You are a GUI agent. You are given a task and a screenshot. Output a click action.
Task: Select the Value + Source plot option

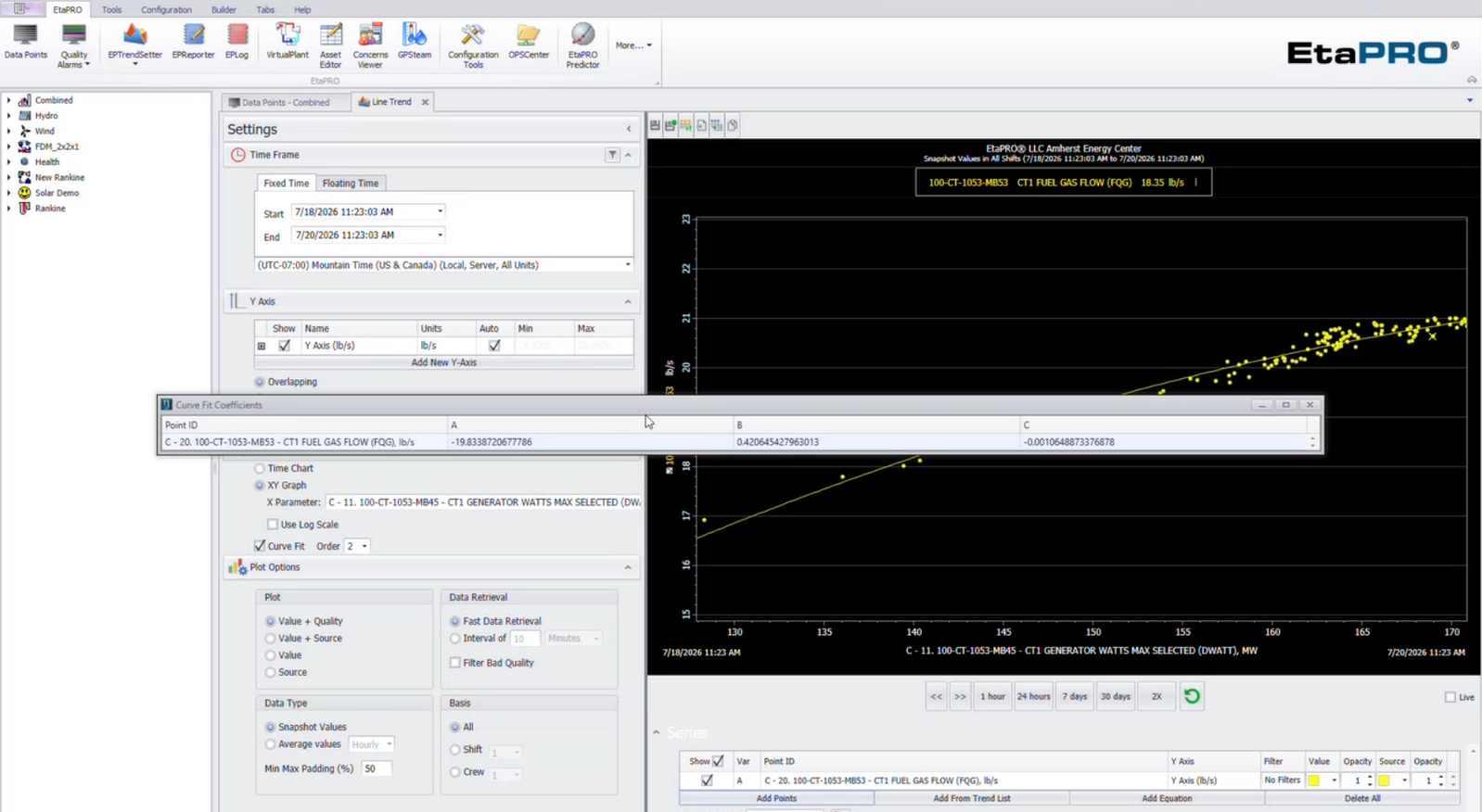click(271, 639)
